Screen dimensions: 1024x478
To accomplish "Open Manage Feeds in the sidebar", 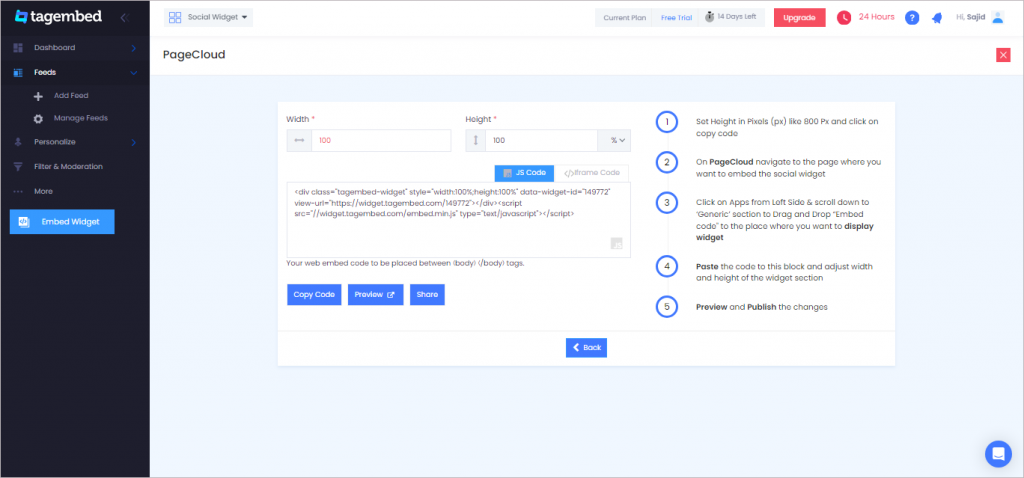I will pyautogui.click(x=81, y=118).
